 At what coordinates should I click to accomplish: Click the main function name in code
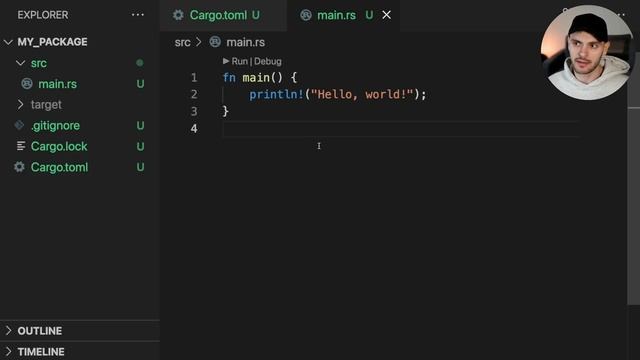click(x=256, y=78)
